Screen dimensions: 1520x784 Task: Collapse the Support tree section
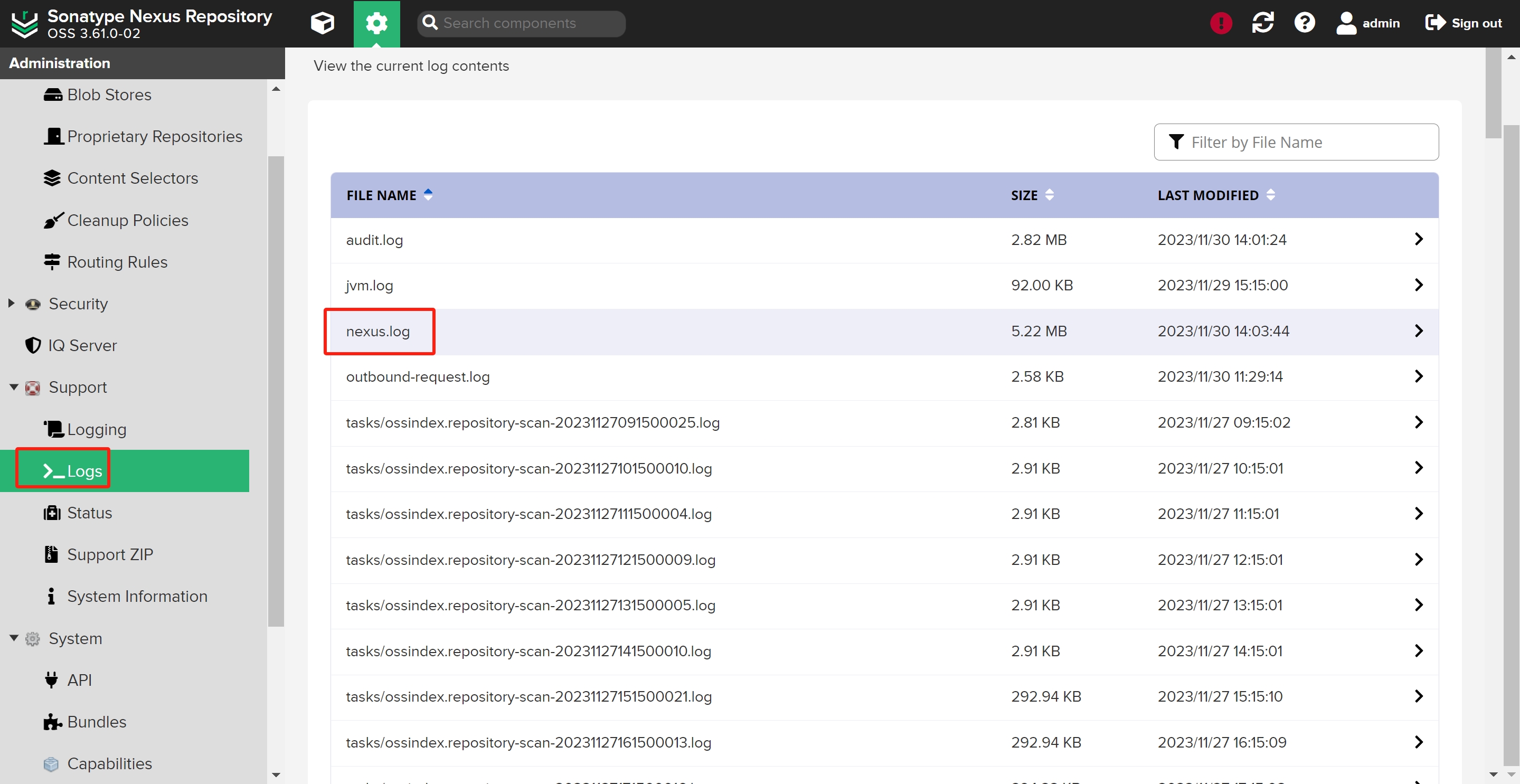14,387
